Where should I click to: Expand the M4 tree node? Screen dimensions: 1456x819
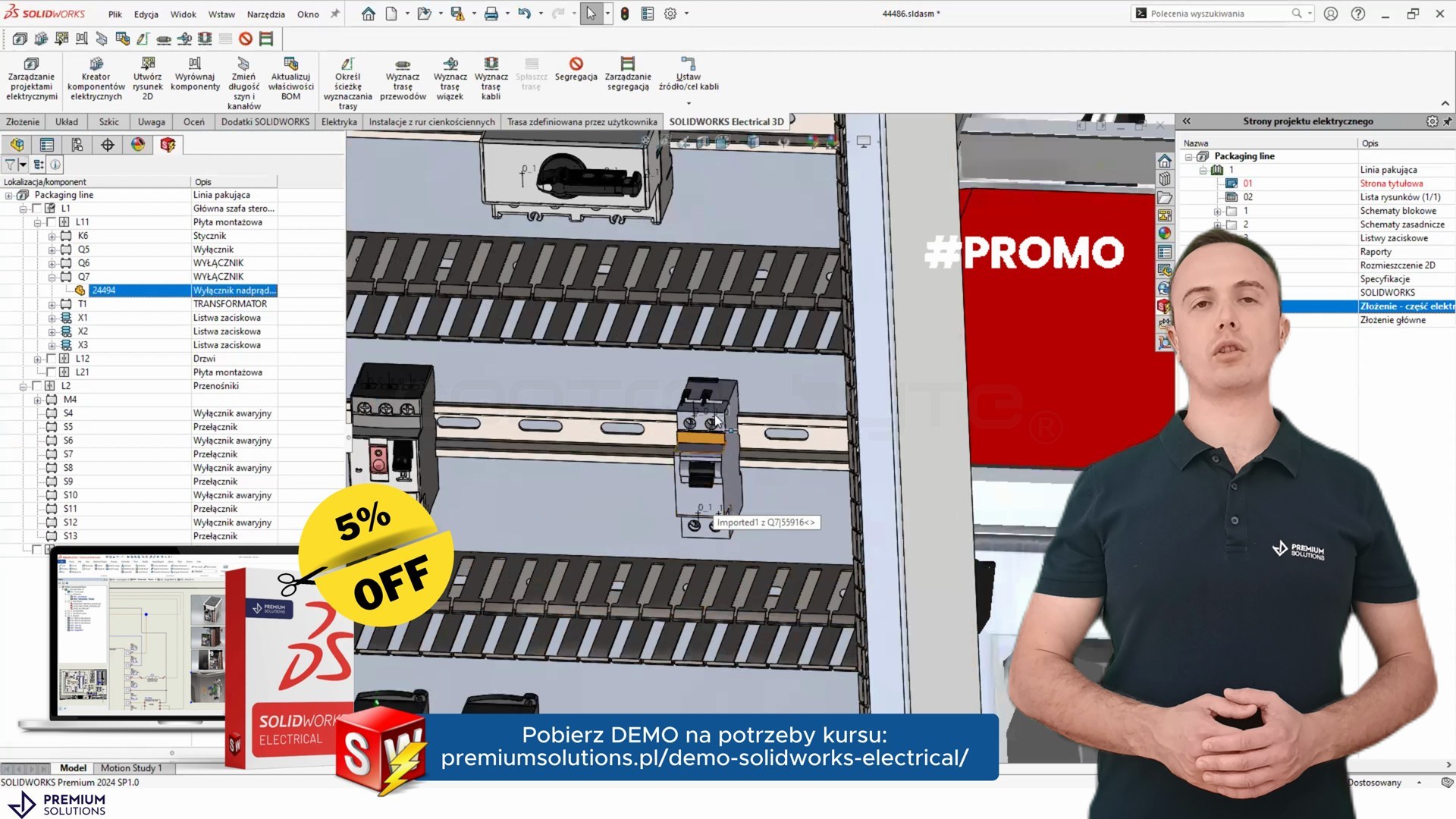pyautogui.click(x=37, y=400)
